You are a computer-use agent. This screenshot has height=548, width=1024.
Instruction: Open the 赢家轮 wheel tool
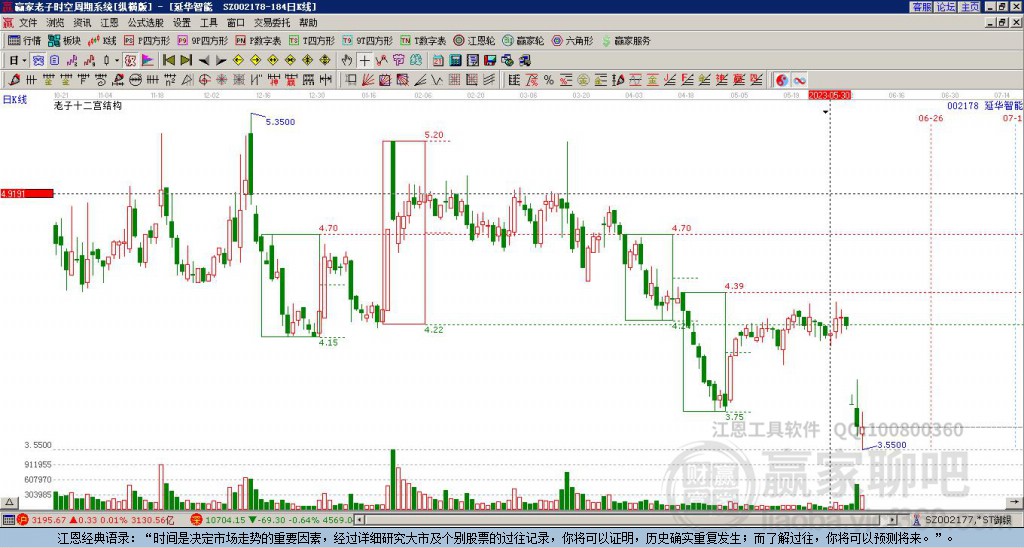pyautogui.click(x=523, y=40)
